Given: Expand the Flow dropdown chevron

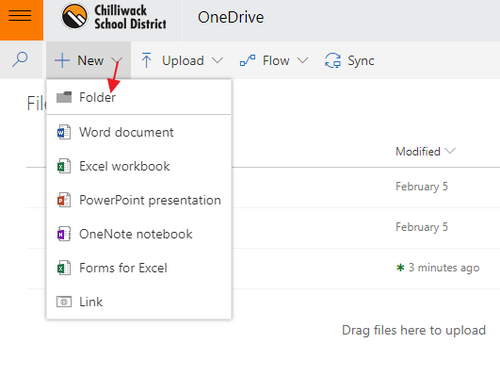Looking at the screenshot, I should (303, 60).
